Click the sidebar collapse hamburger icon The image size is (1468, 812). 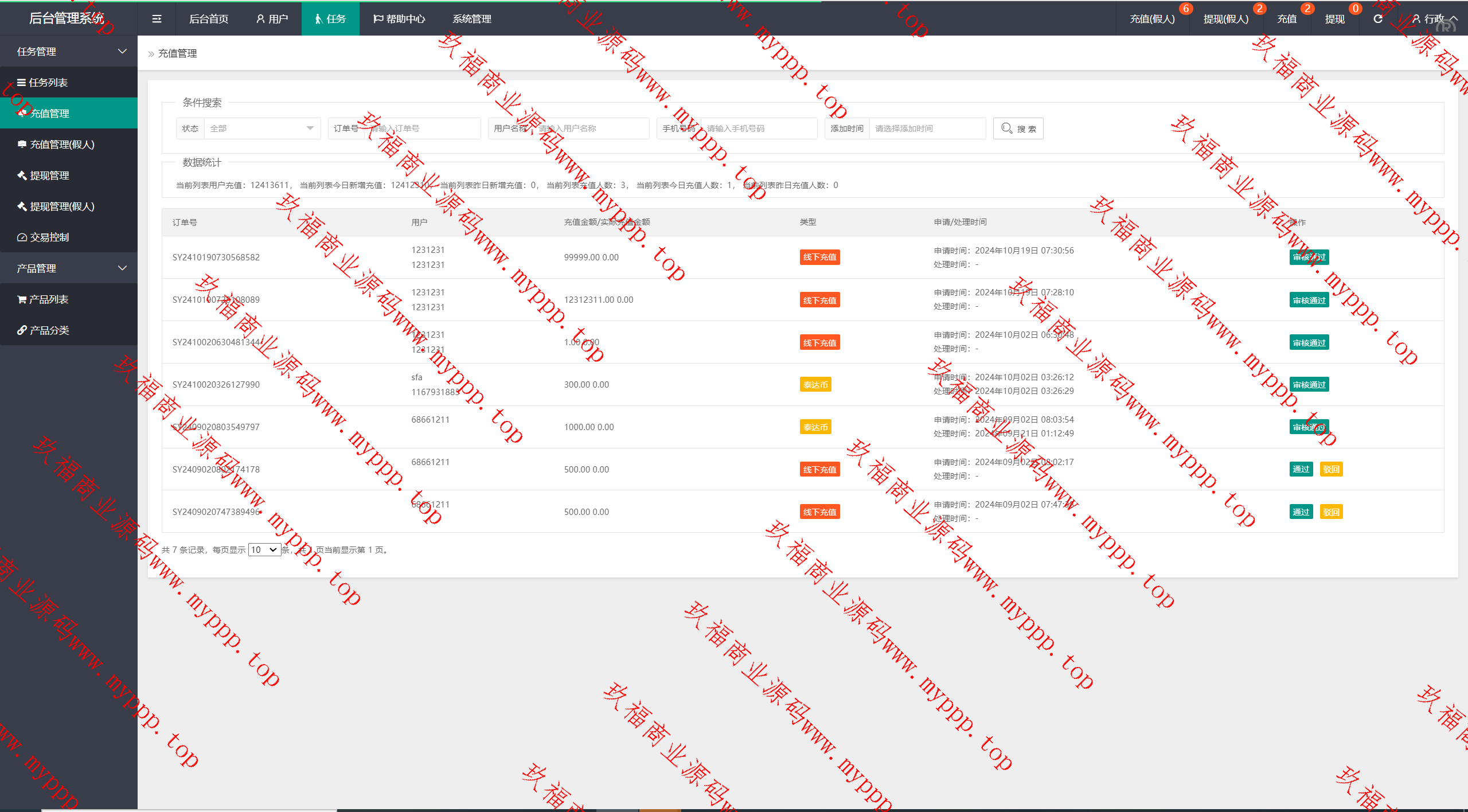point(157,19)
